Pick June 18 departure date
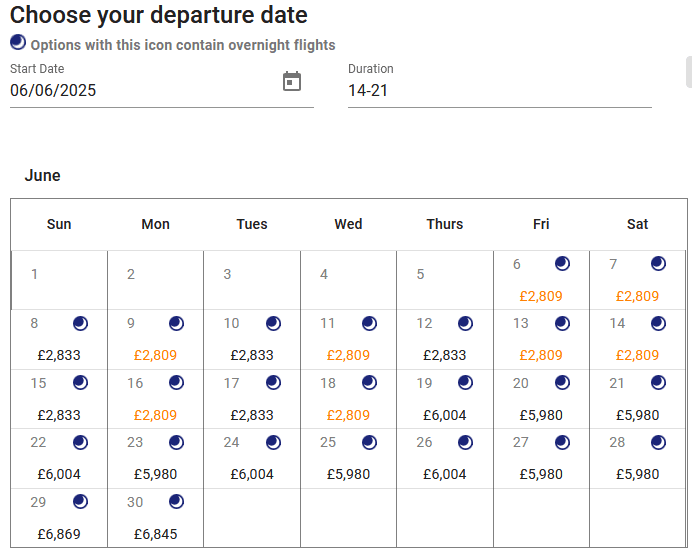 coord(348,400)
